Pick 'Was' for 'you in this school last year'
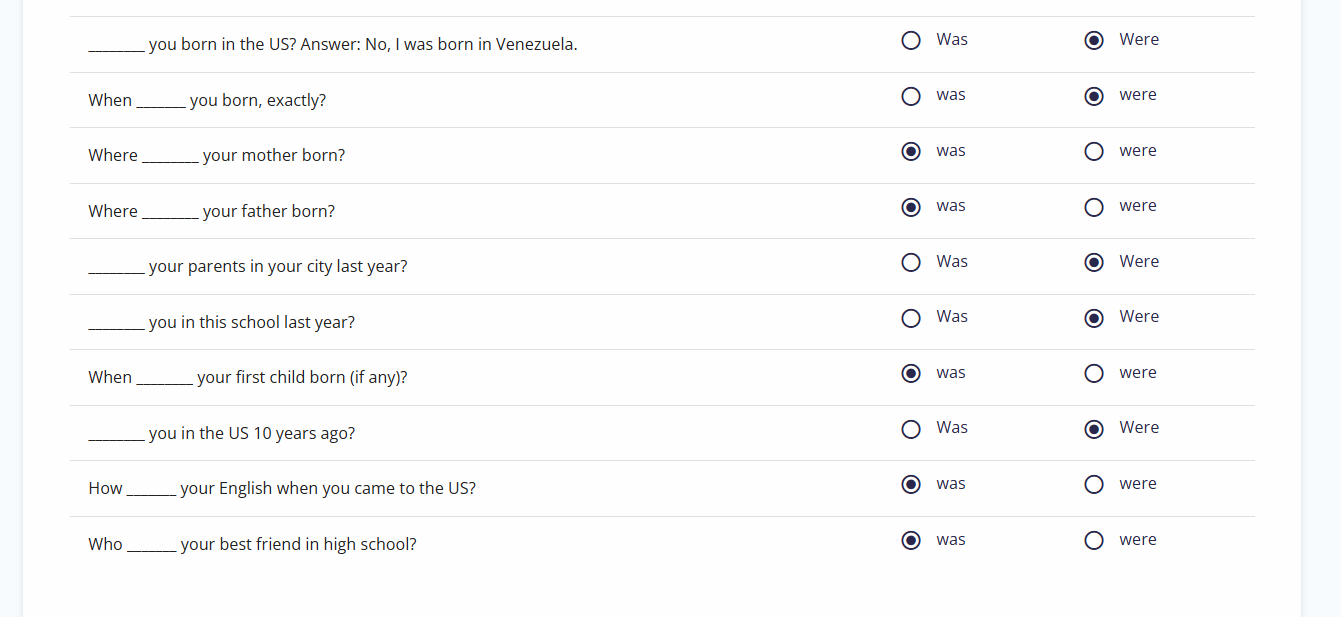 pyautogui.click(x=911, y=318)
